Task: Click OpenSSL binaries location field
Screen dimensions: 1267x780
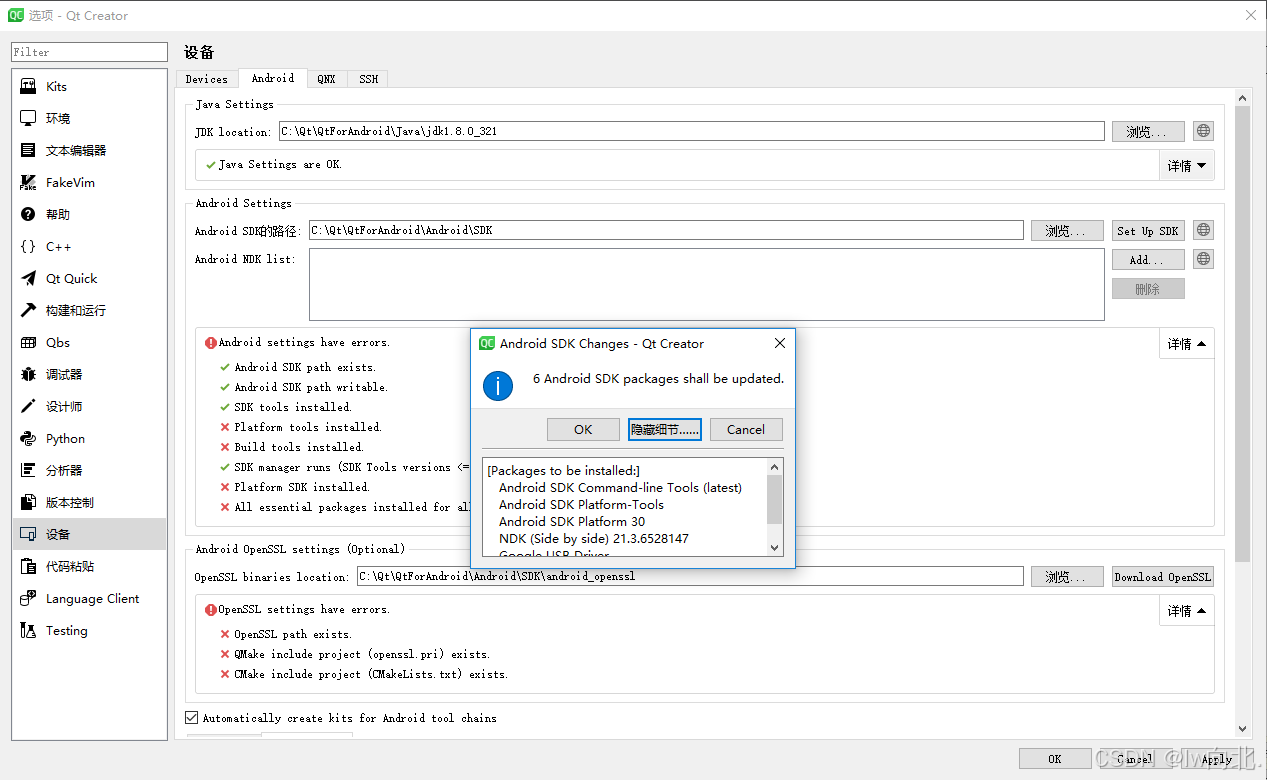Action: (690, 576)
